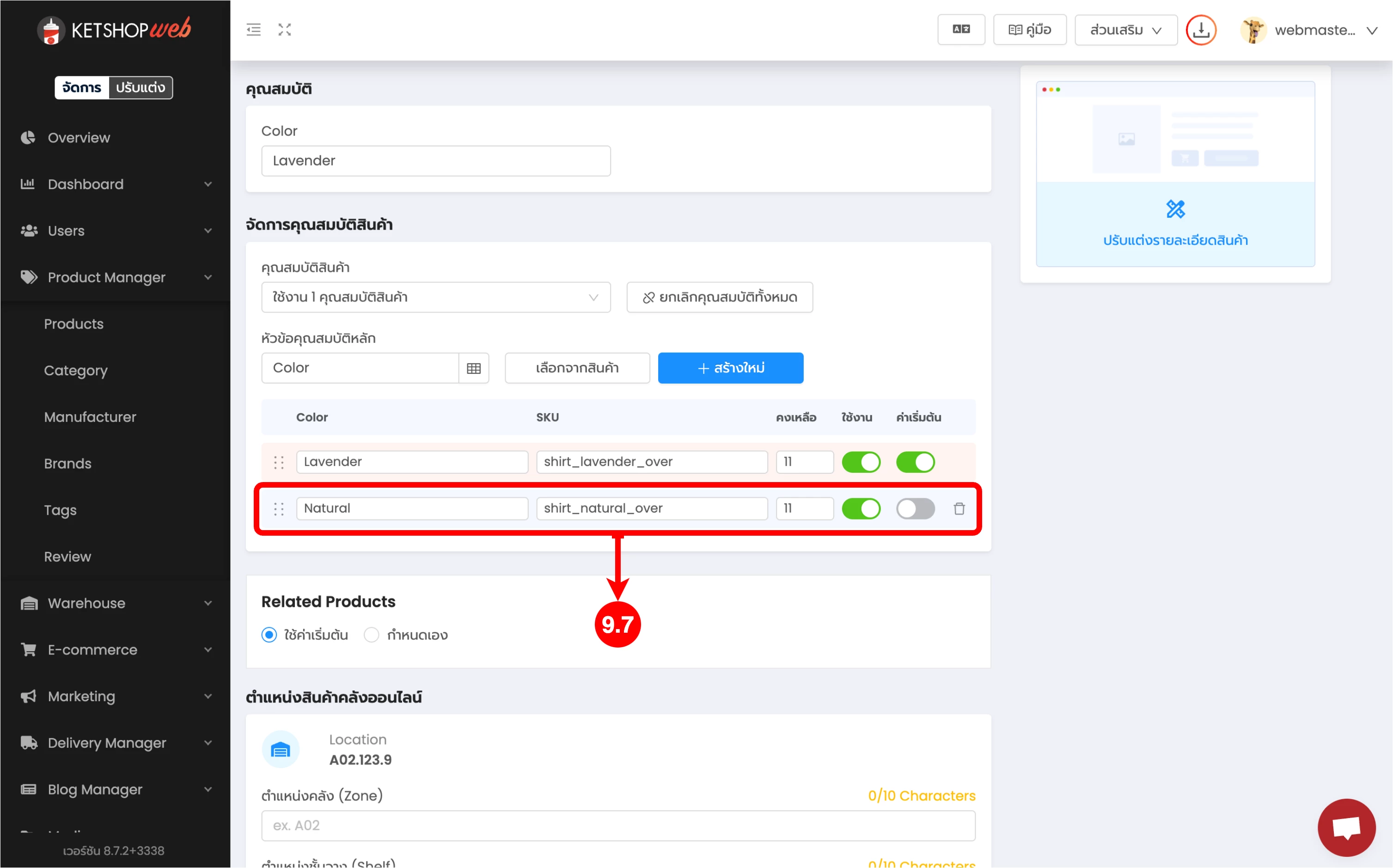The width and height of the screenshot is (1393, 868).
Task: Click the red download circle icon
Action: 1201,30
